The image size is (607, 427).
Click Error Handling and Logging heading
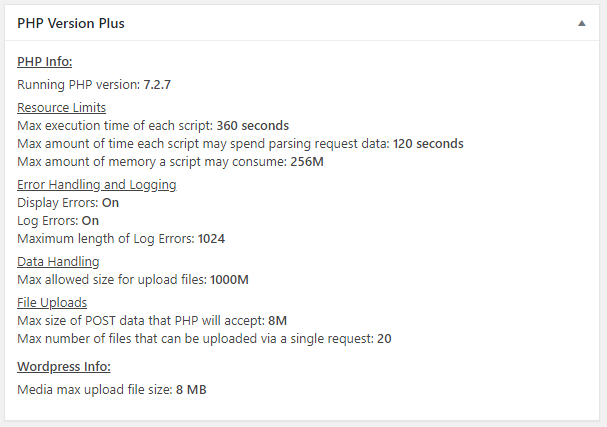pos(97,185)
